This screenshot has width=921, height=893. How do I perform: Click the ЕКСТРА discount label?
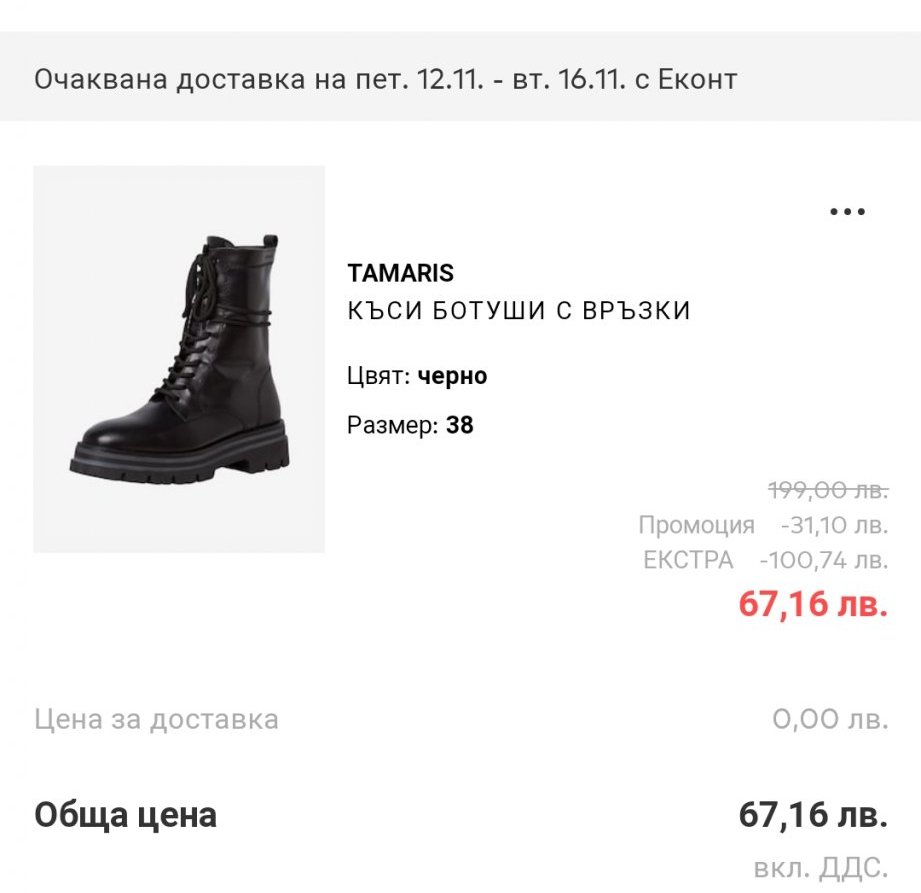pos(688,559)
